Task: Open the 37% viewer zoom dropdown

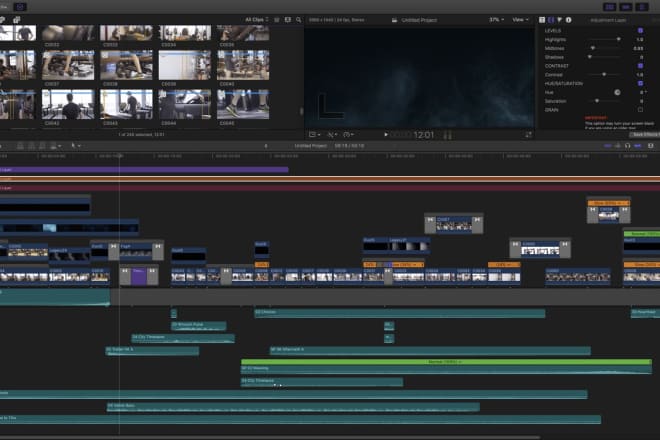Action: [496, 20]
